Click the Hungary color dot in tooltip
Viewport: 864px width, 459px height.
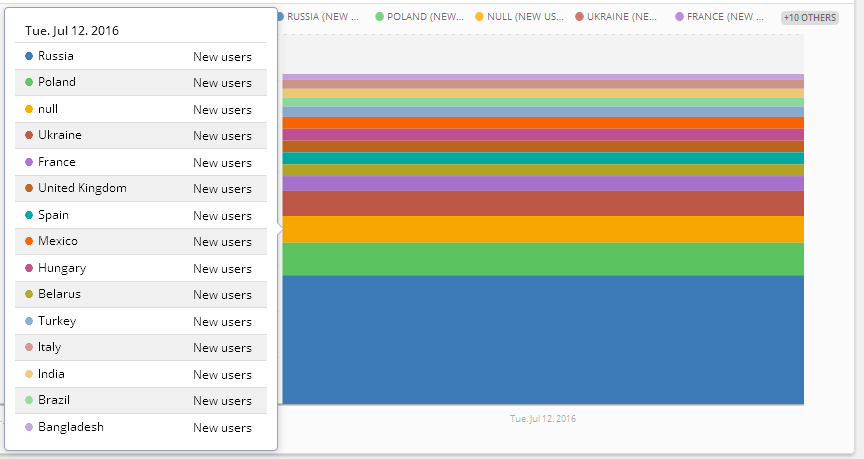pos(29,268)
